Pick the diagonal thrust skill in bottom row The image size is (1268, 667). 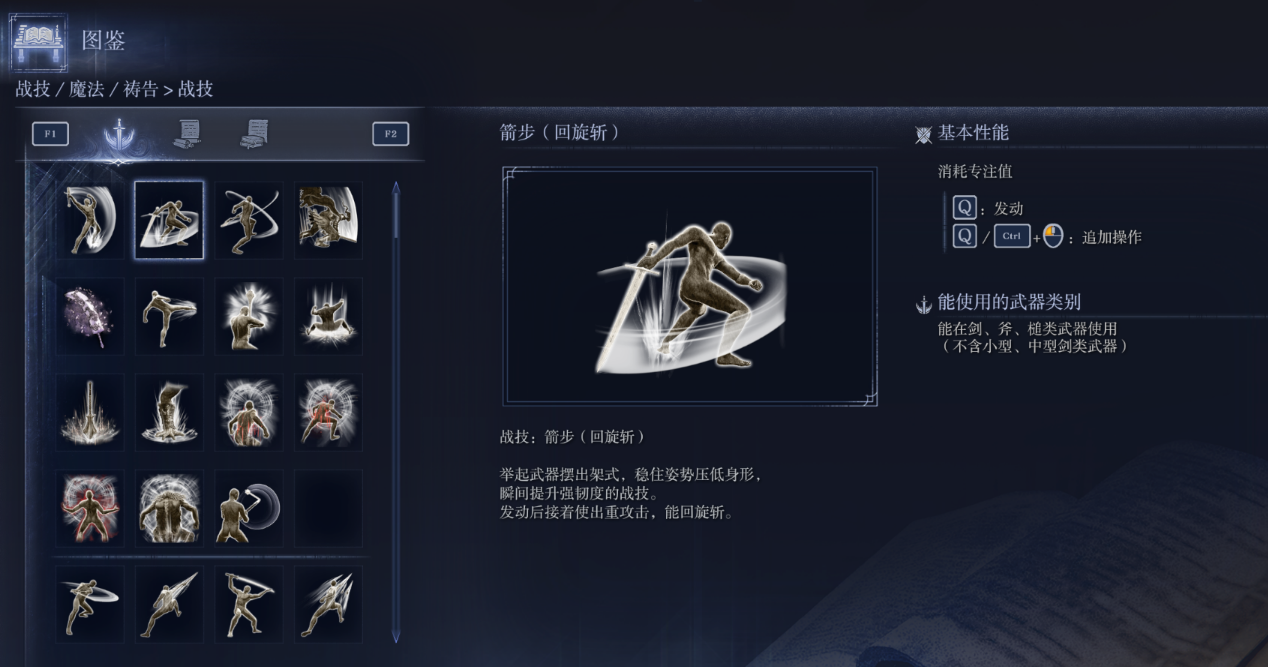tap(169, 604)
